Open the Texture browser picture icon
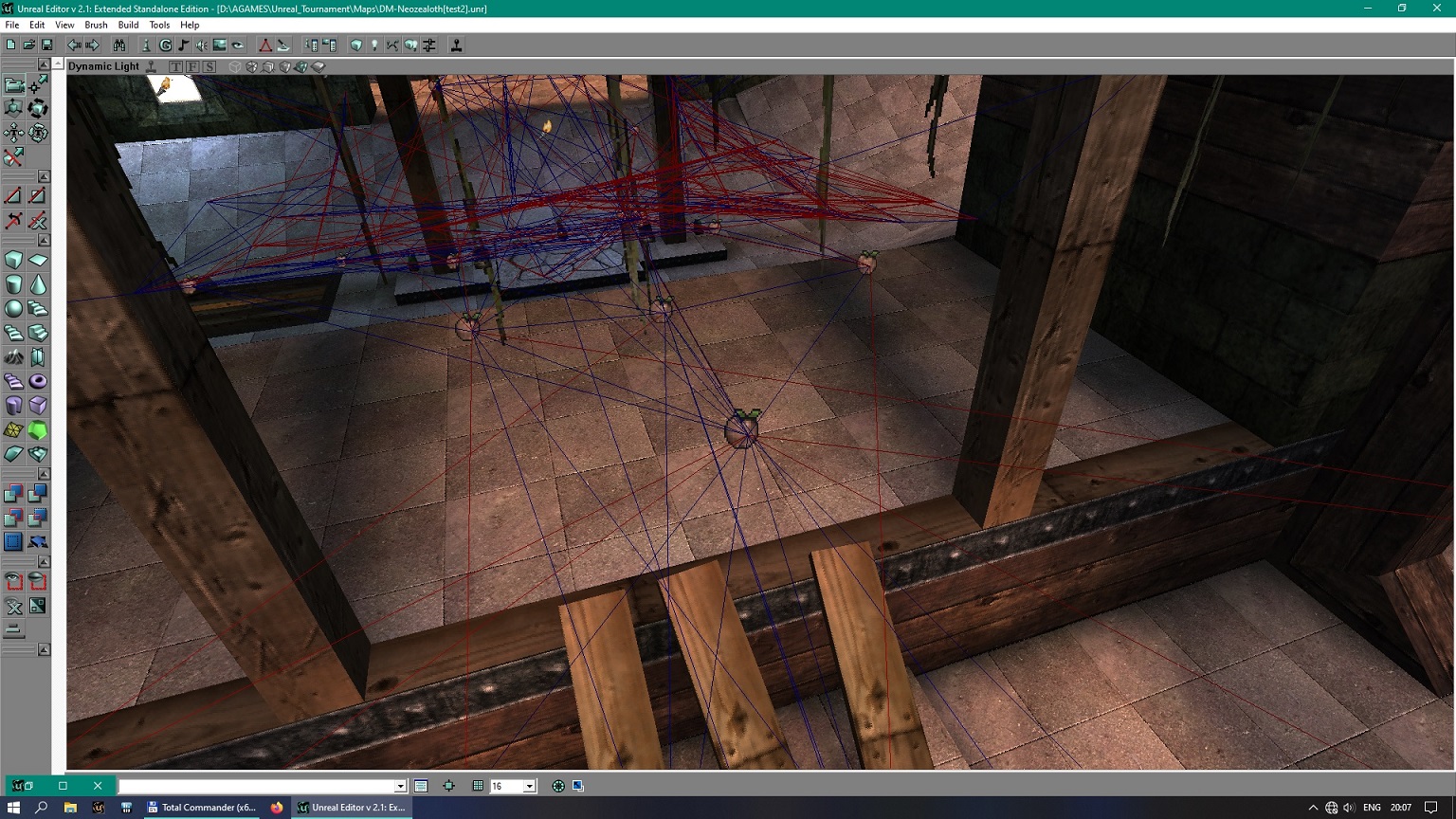Viewport: 1456px width, 819px height. (x=219, y=45)
